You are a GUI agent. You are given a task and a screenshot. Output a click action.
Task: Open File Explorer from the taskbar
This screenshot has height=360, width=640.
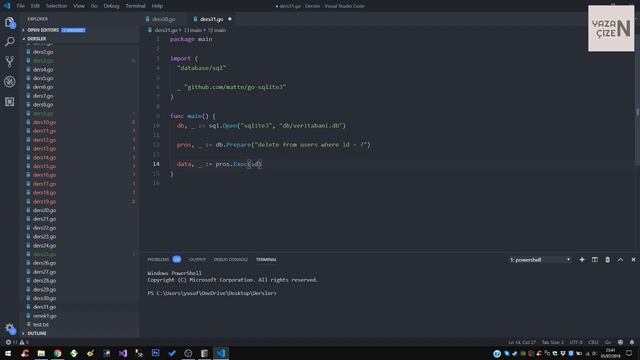pos(41,353)
